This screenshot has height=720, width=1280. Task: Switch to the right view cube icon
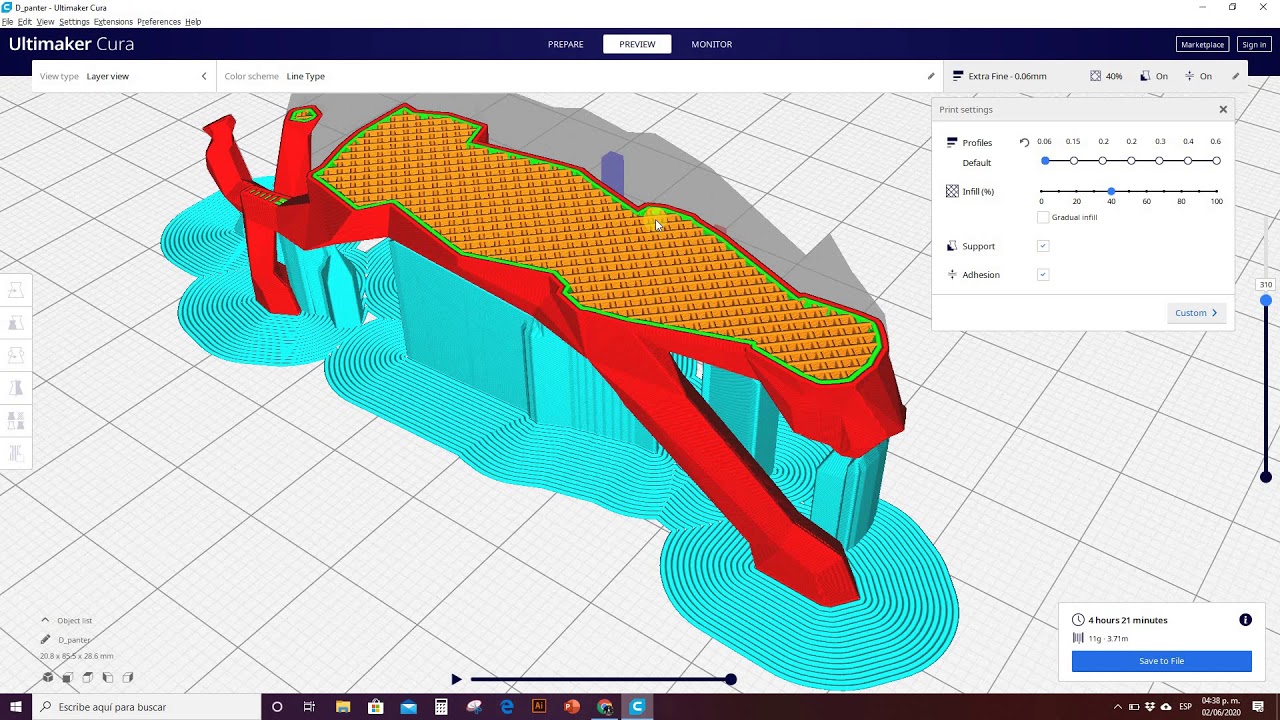click(x=128, y=677)
